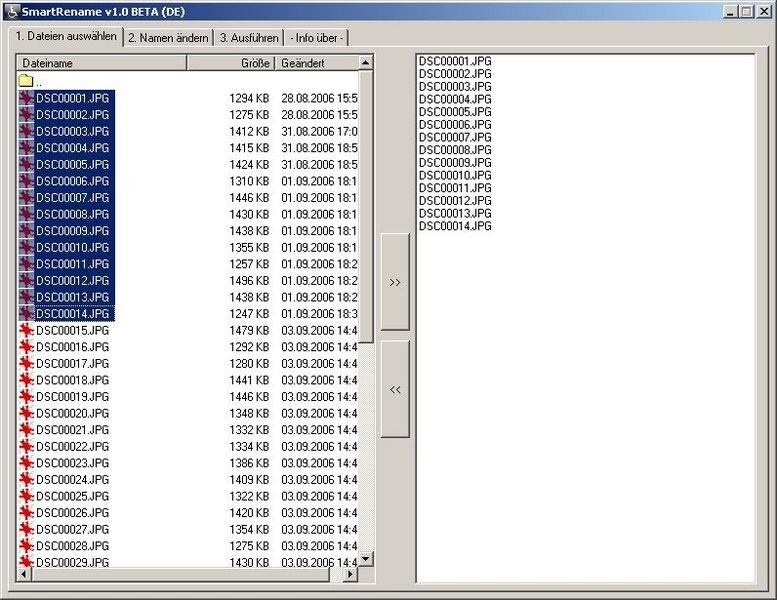
Task: Click the red icon of DSC00019.JPG
Action: click(26, 396)
